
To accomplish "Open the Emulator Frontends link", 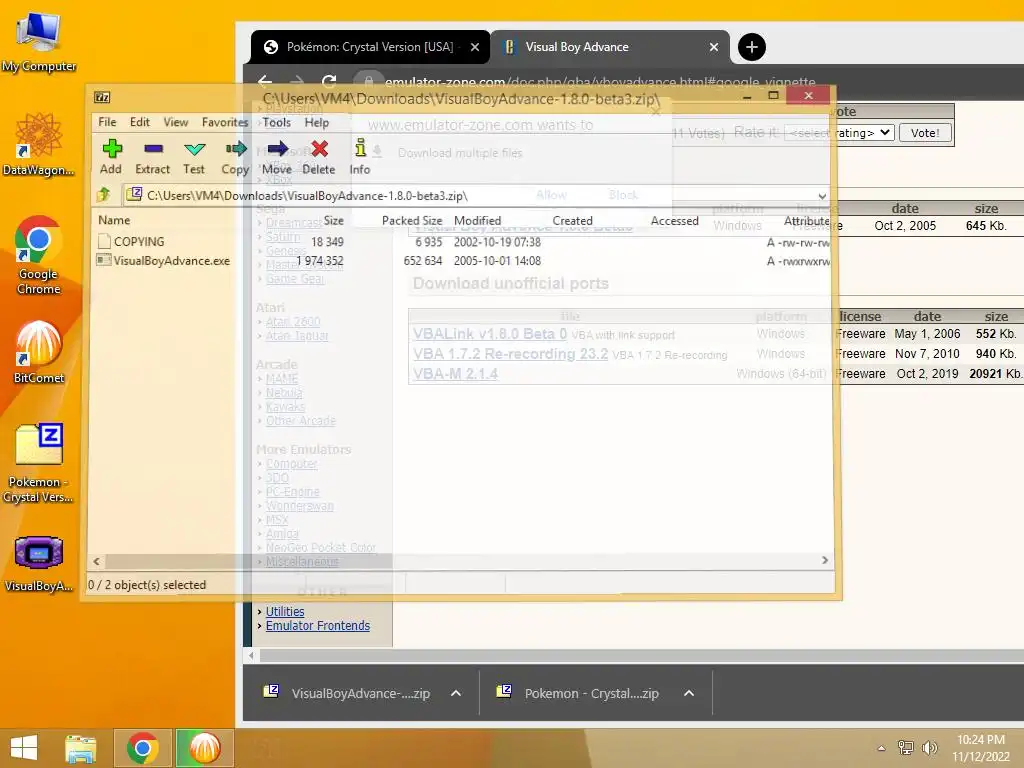I will click(317, 626).
